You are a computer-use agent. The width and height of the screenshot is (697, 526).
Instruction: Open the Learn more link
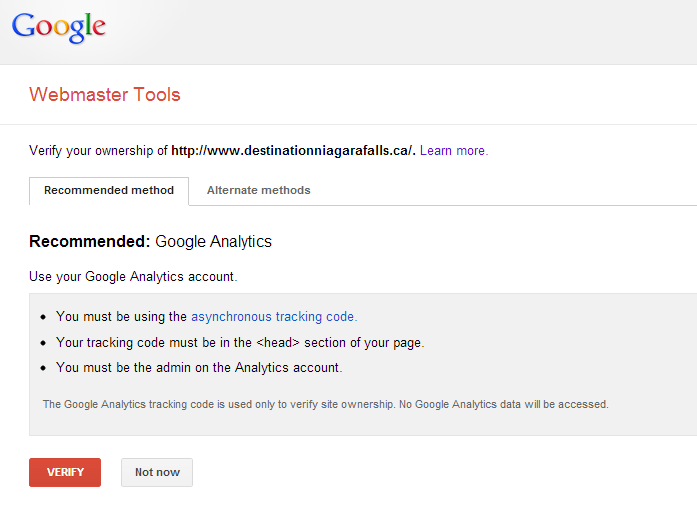(454, 151)
